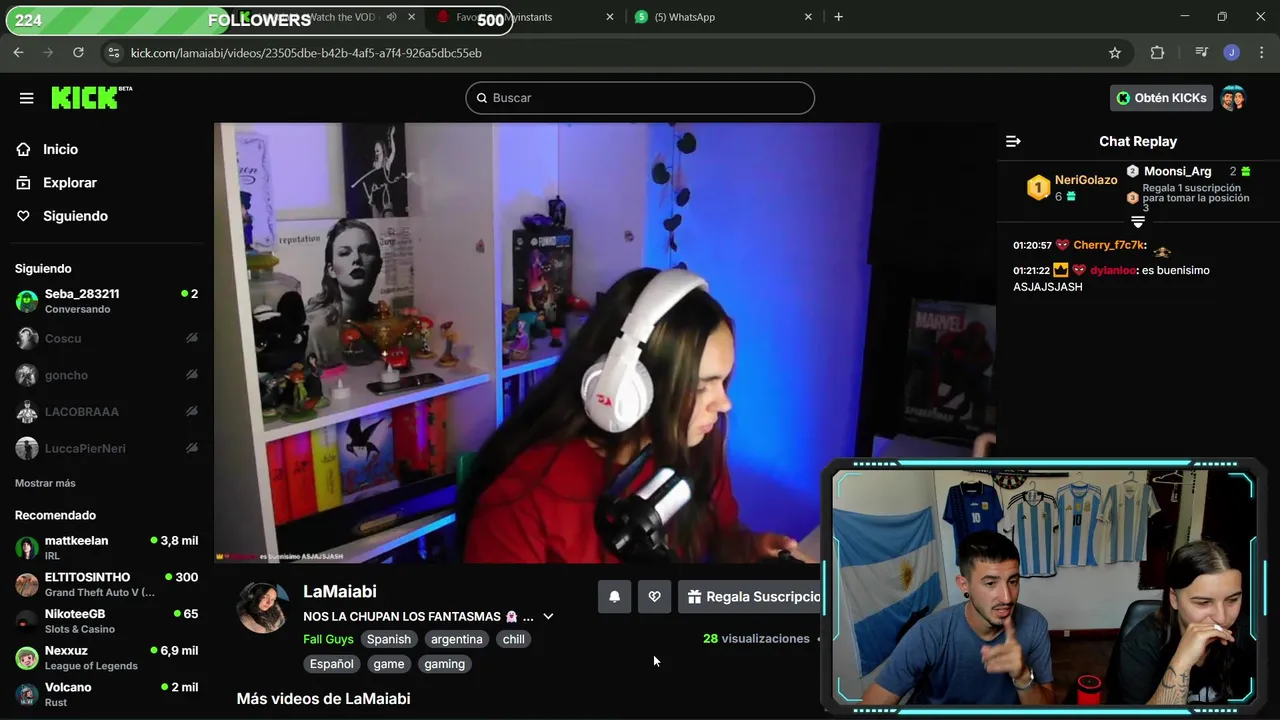
Task: Open followed channel goncho
Action: [106, 375]
